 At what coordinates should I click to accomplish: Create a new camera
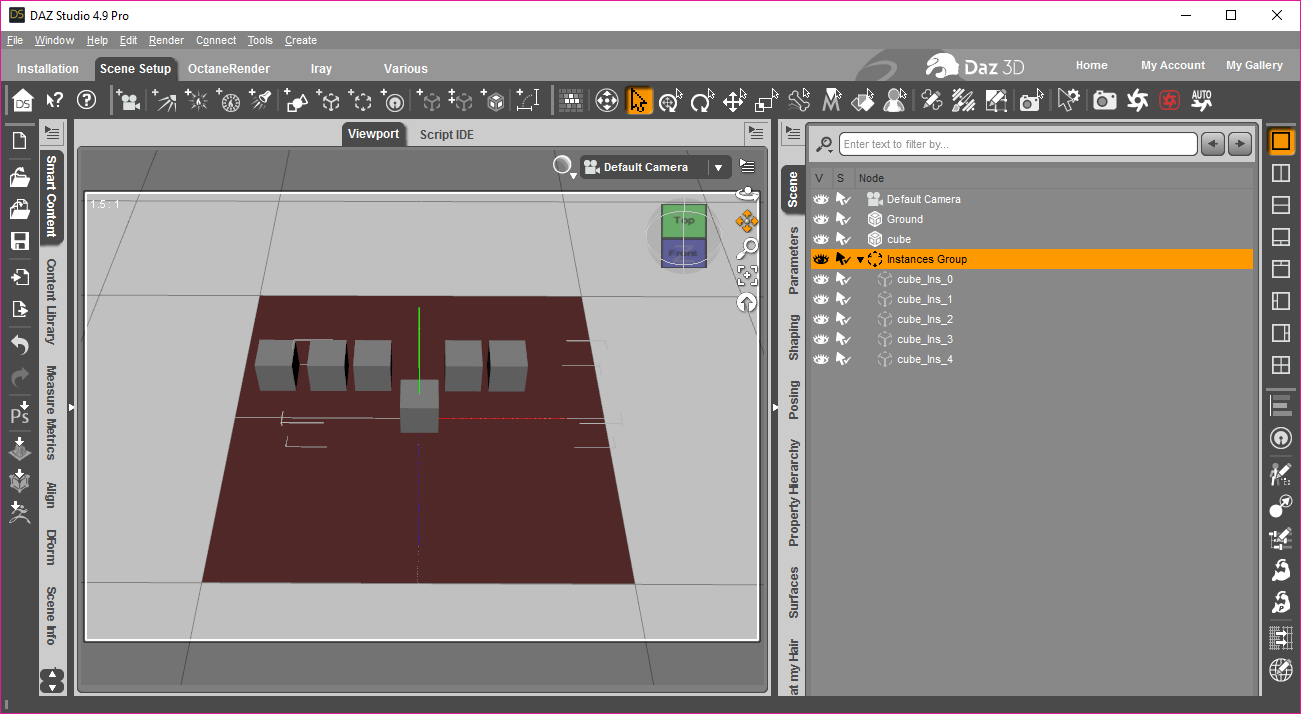(127, 100)
